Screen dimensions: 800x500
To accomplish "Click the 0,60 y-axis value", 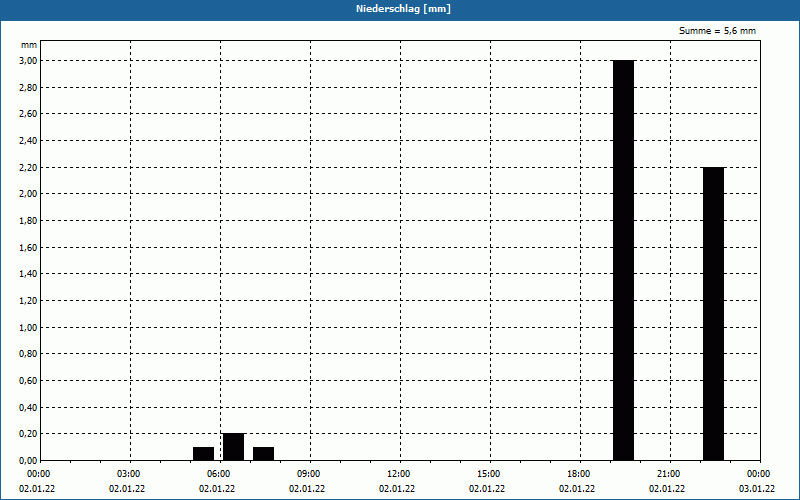I will [28, 381].
